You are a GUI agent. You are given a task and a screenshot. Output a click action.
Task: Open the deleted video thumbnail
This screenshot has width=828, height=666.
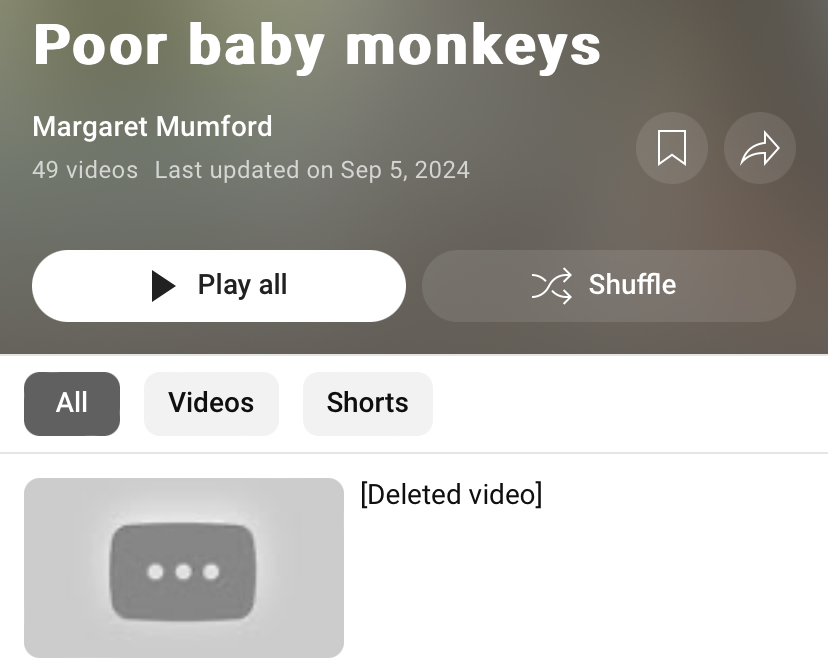click(184, 568)
